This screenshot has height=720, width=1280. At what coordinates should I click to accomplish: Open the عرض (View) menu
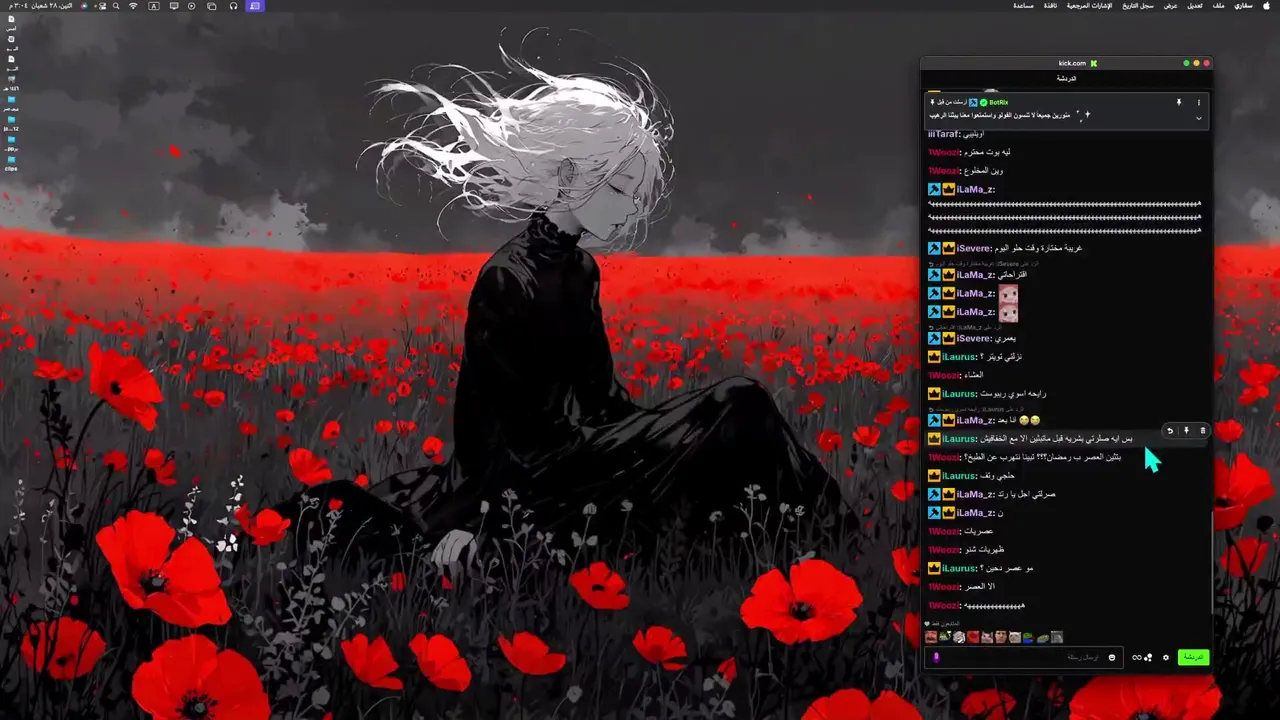pyautogui.click(x=1170, y=6)
